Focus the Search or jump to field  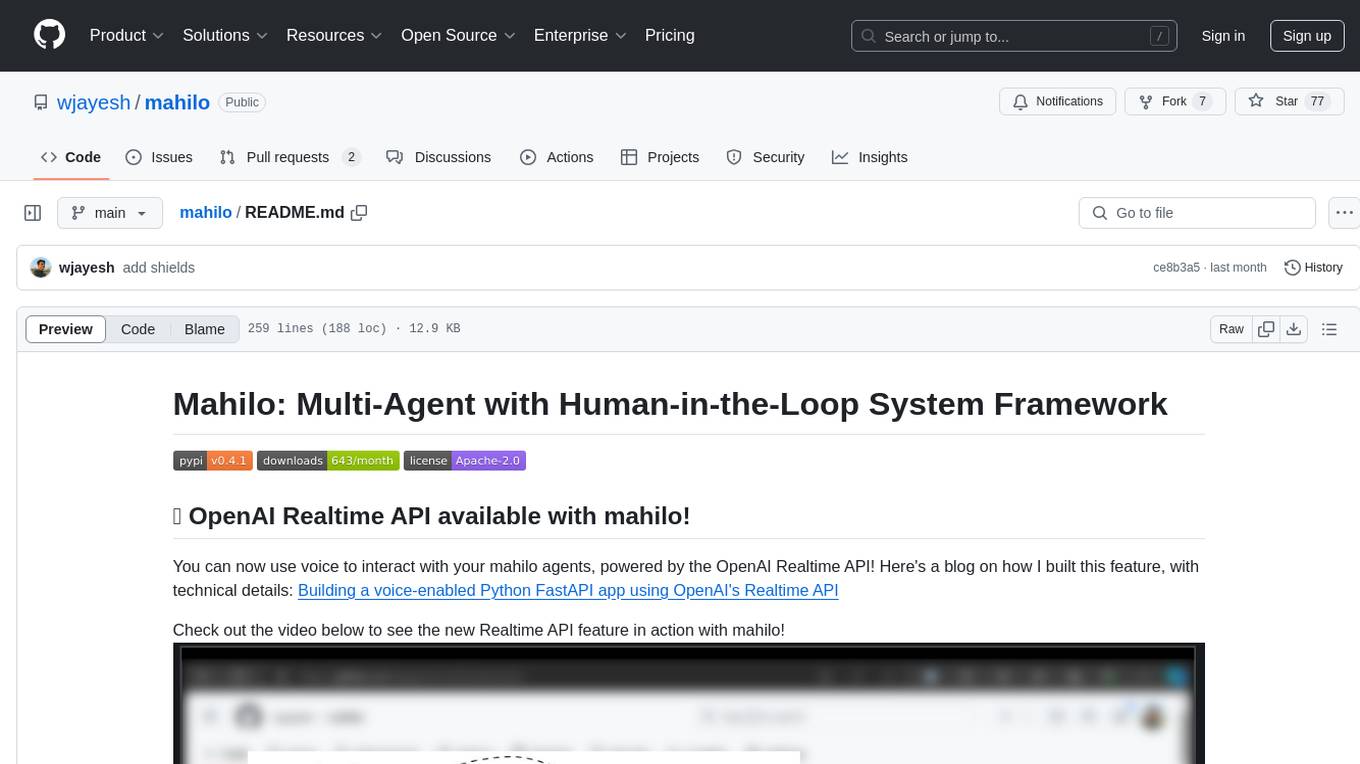click(x=1014, y=36)
